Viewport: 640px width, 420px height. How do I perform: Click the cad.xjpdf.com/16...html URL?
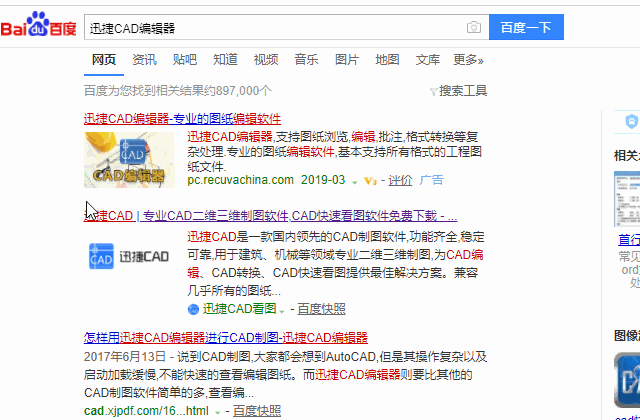click(x=146, y=411)
